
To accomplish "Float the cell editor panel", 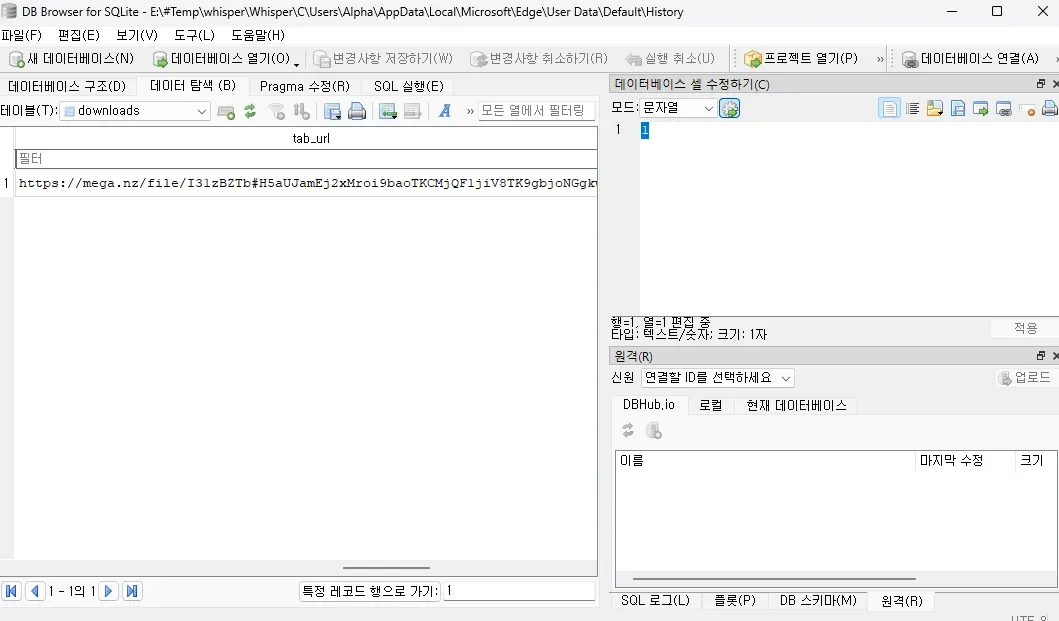I will pyautogui.click(x=1040, y=84).
